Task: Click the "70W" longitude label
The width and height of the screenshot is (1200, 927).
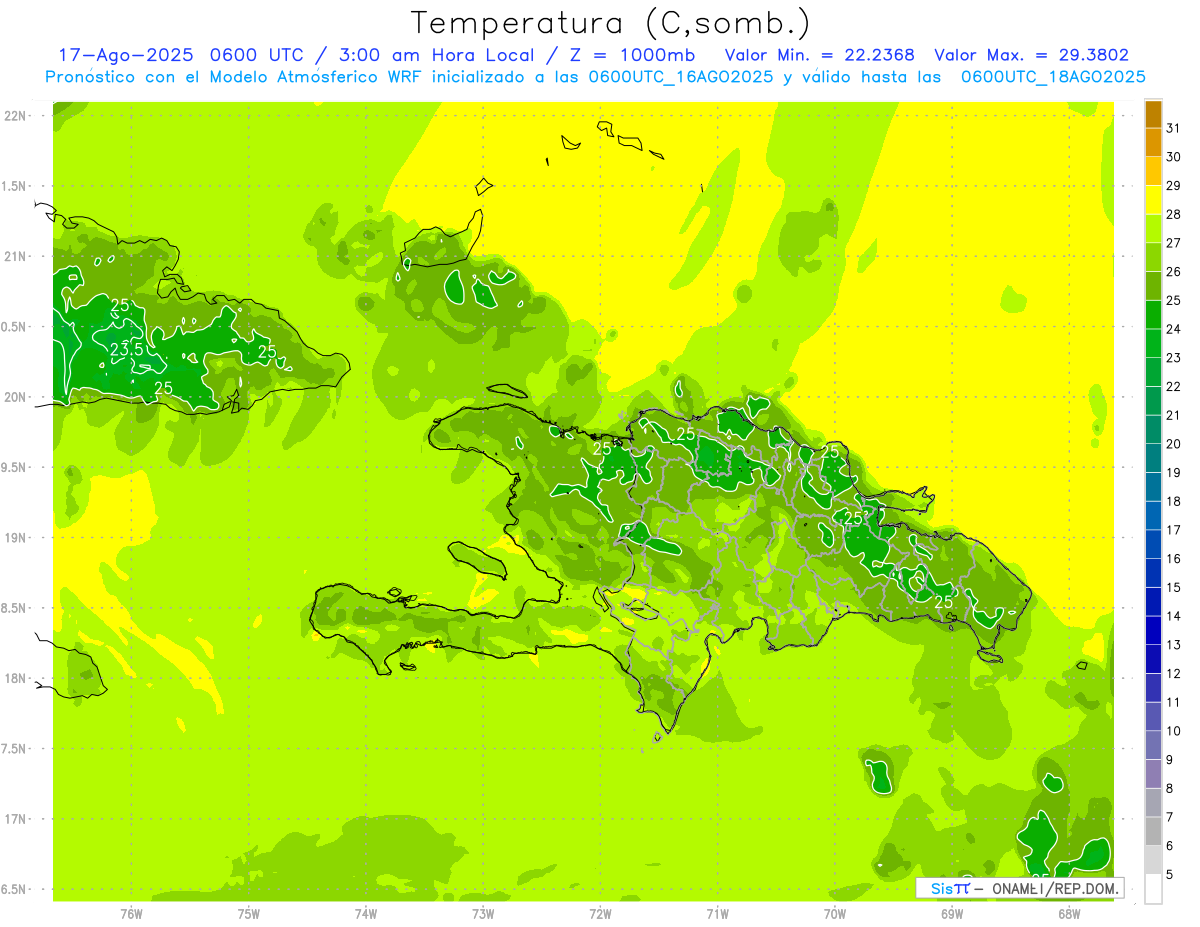Action: pos(834,913)
